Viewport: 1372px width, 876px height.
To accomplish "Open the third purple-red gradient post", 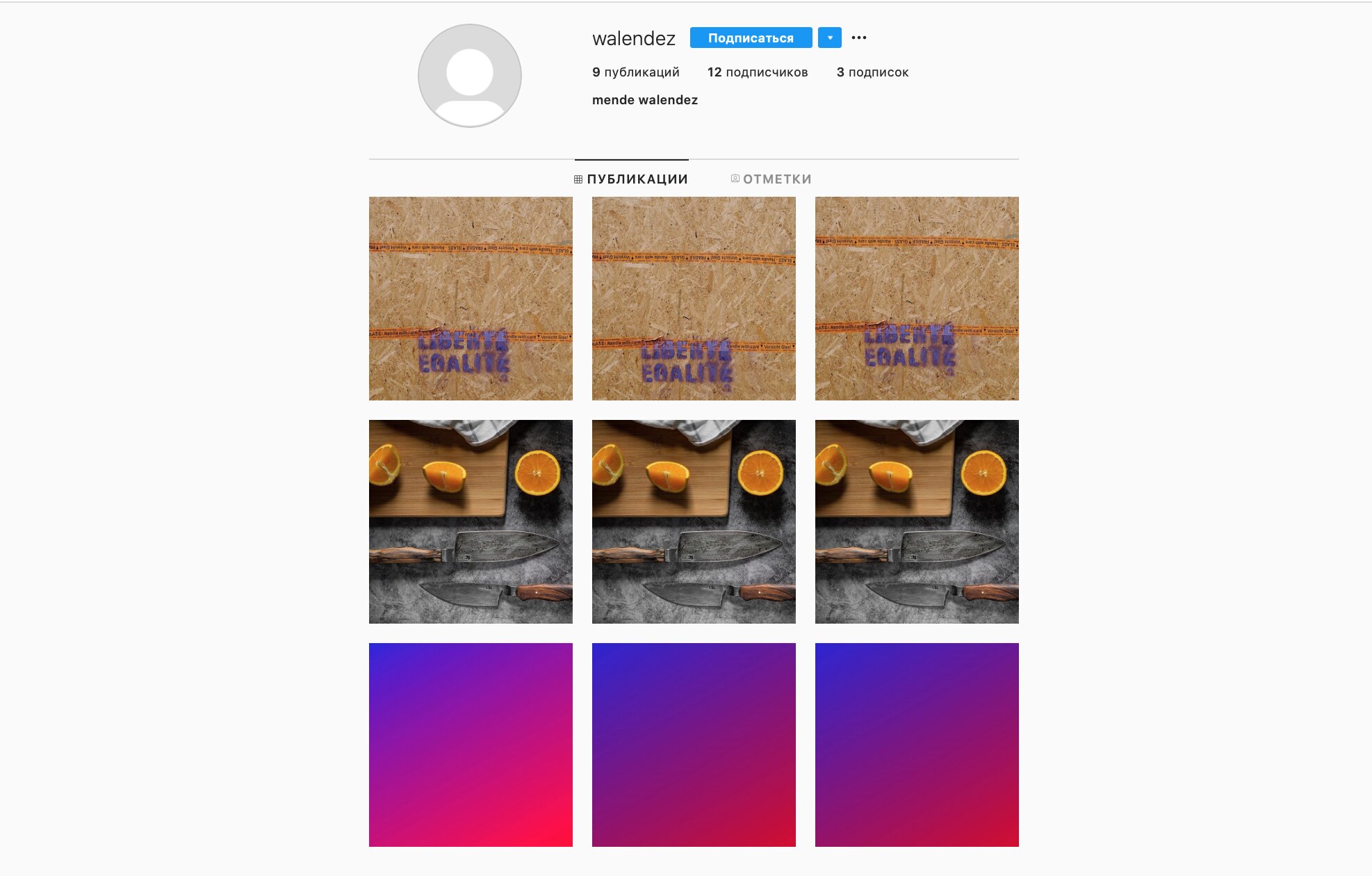I will click(917, 745).
